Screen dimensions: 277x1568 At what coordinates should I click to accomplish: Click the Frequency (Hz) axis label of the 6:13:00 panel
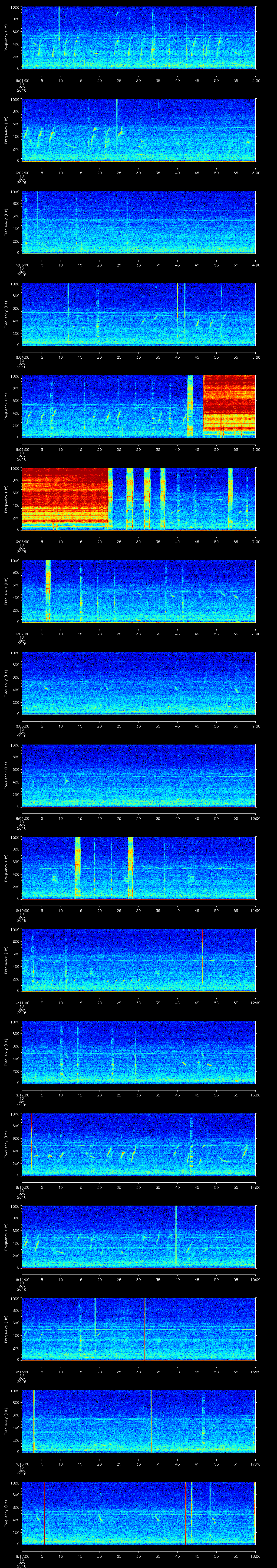7,1144
